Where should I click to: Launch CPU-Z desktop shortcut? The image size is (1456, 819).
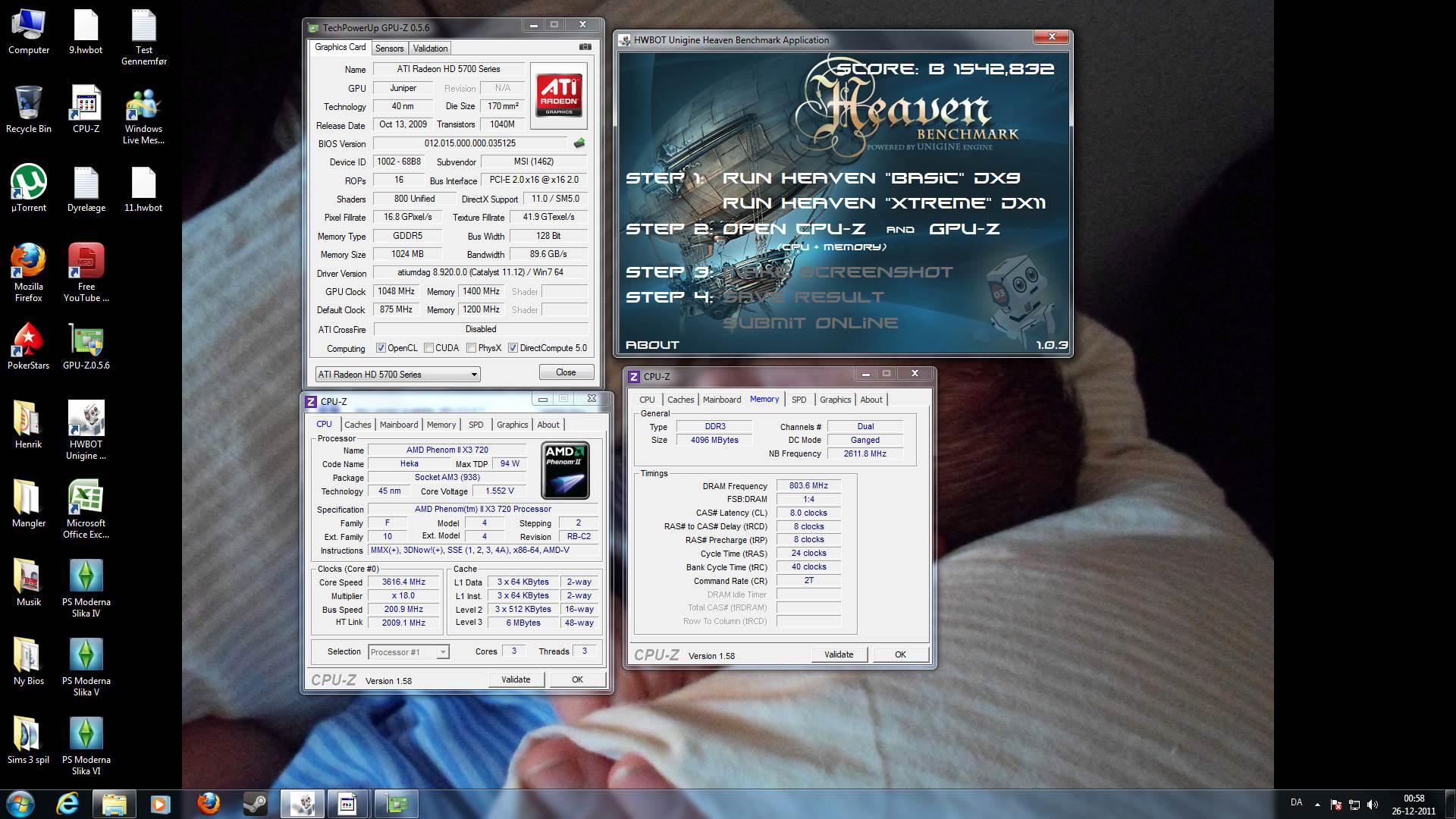(x=86, y=110)
